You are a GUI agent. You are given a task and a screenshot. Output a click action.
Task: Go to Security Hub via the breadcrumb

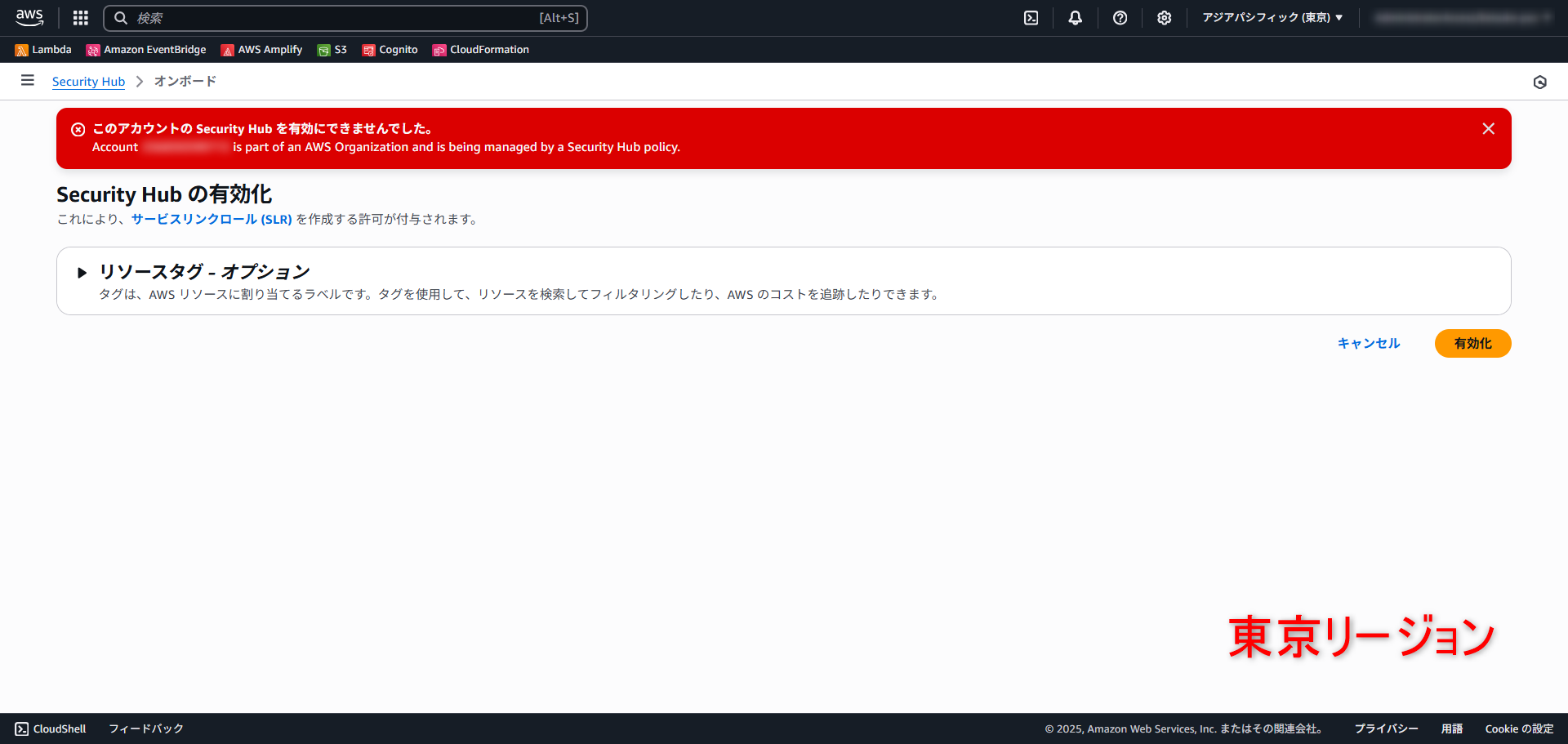click(88, 81)
